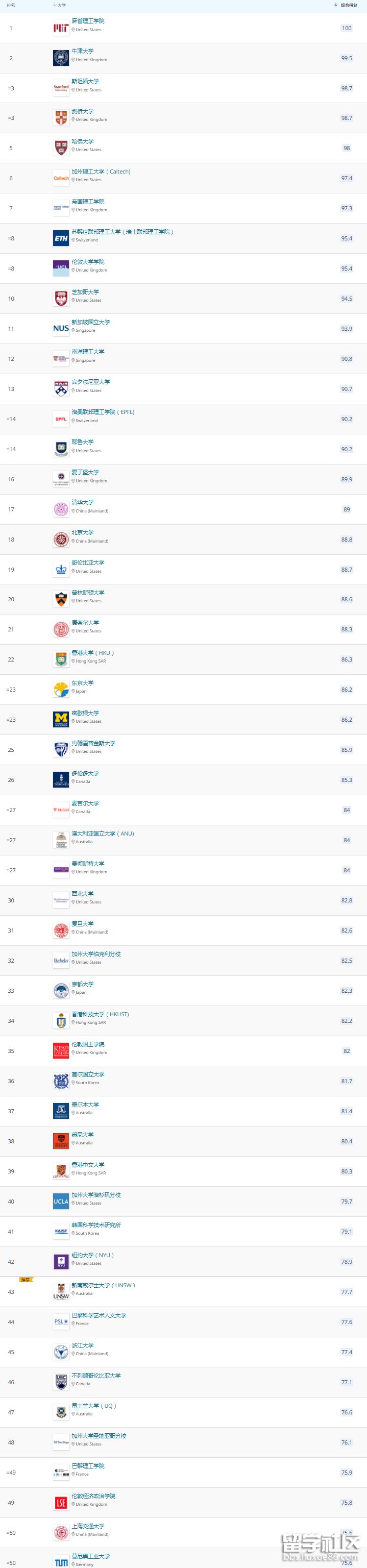Sort by the 大学 column header
Viewport: 367px width, 1568px height.
pyautogui.click(x=60, y=5)
